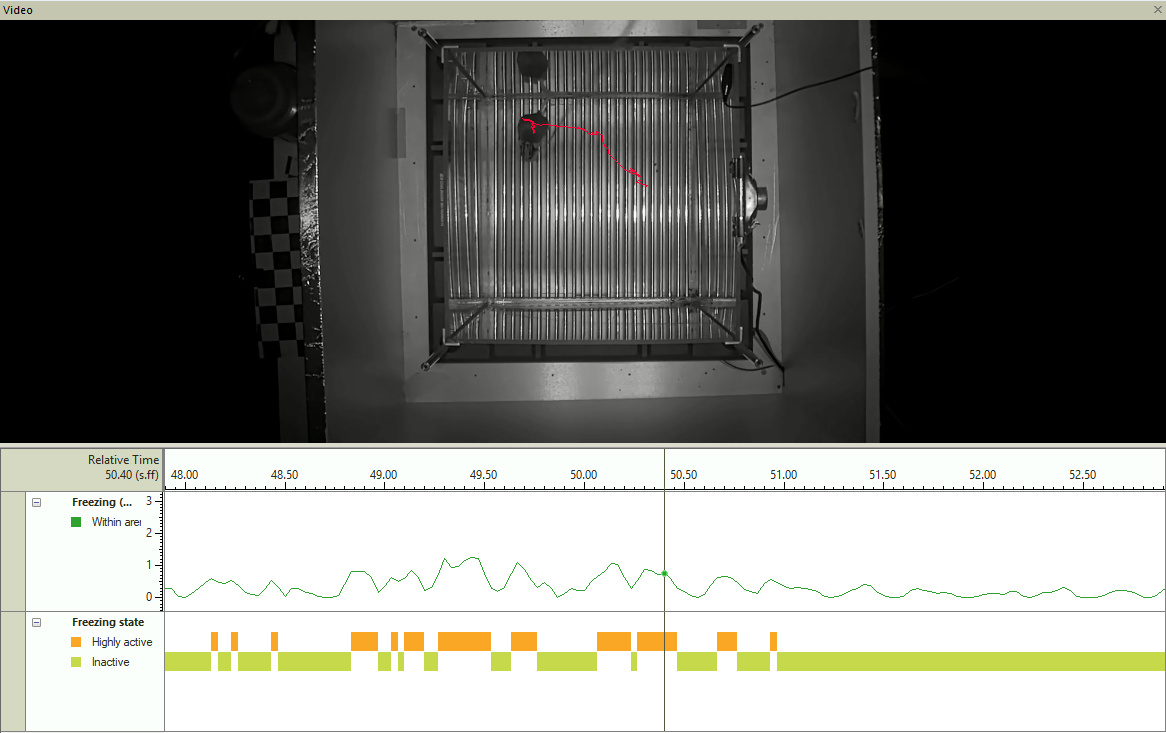Click the 52.50 tick on time ruler
The height and width of the screenshot is (733, 1166).
click(1083, 474)
